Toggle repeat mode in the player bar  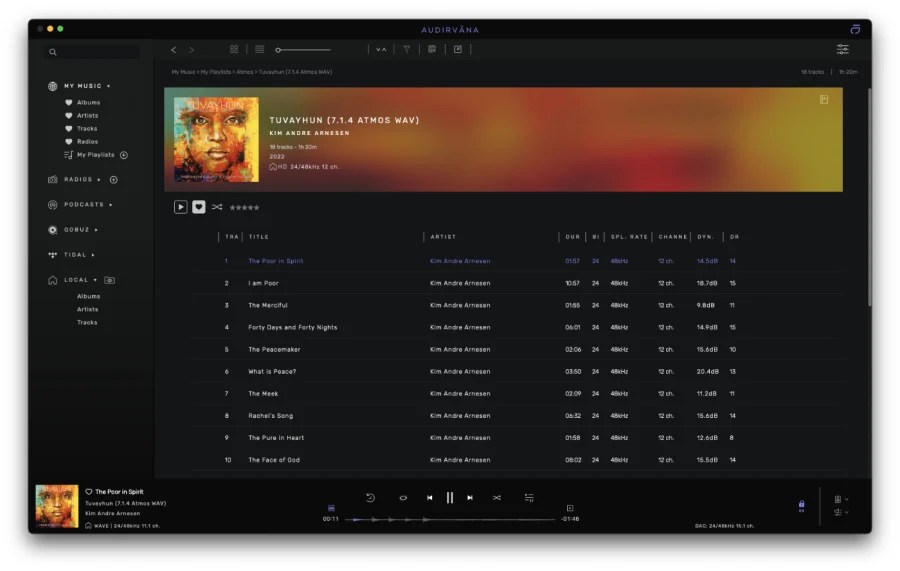403,497
